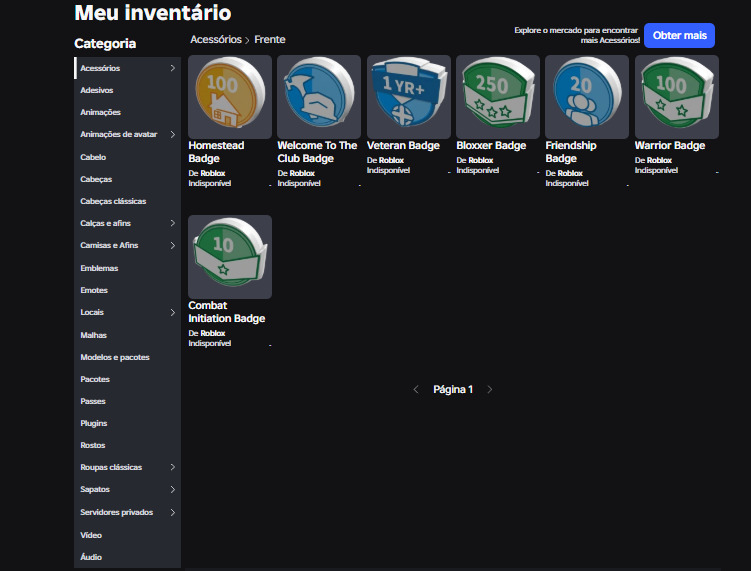Open Roblox creator link under Veteran Badge
The image size is (751, 571).
pyautogui.click(x=391, y=160)
